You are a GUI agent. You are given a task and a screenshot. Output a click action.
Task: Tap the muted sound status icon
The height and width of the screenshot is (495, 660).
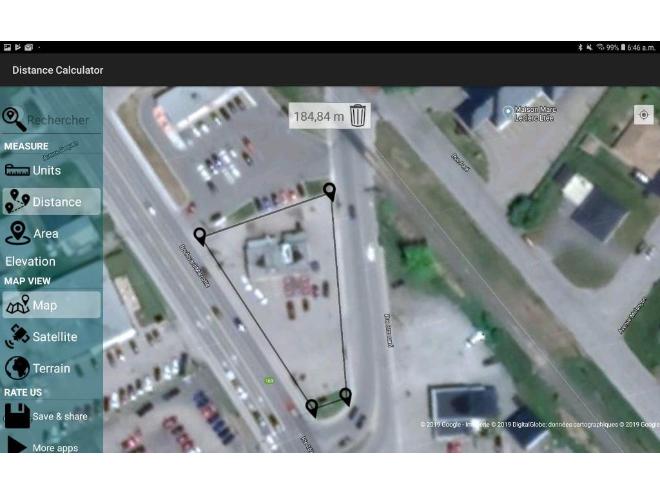tap(590, 48)
